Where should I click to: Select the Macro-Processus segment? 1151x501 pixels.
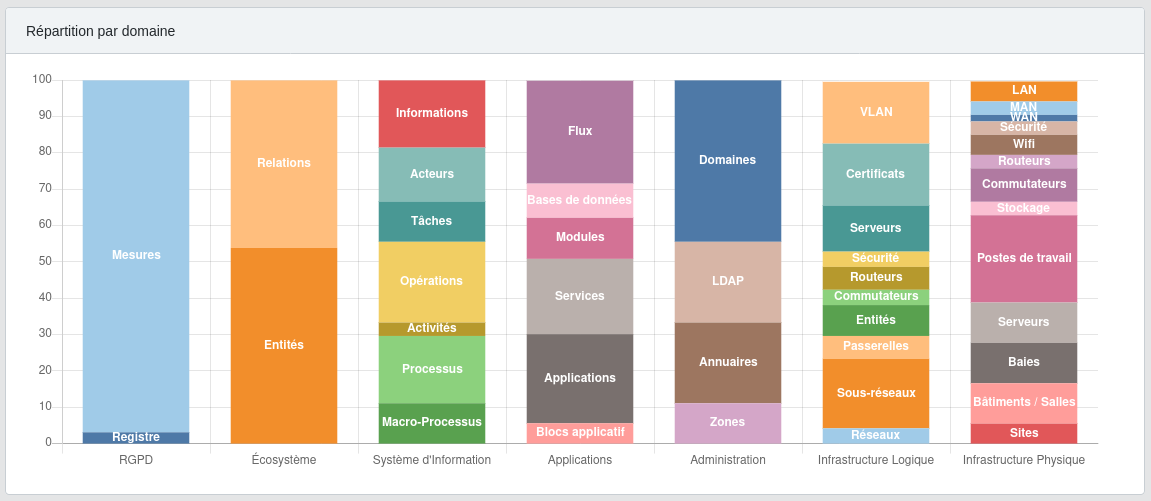pyautogui.click(x=432, y=422)
